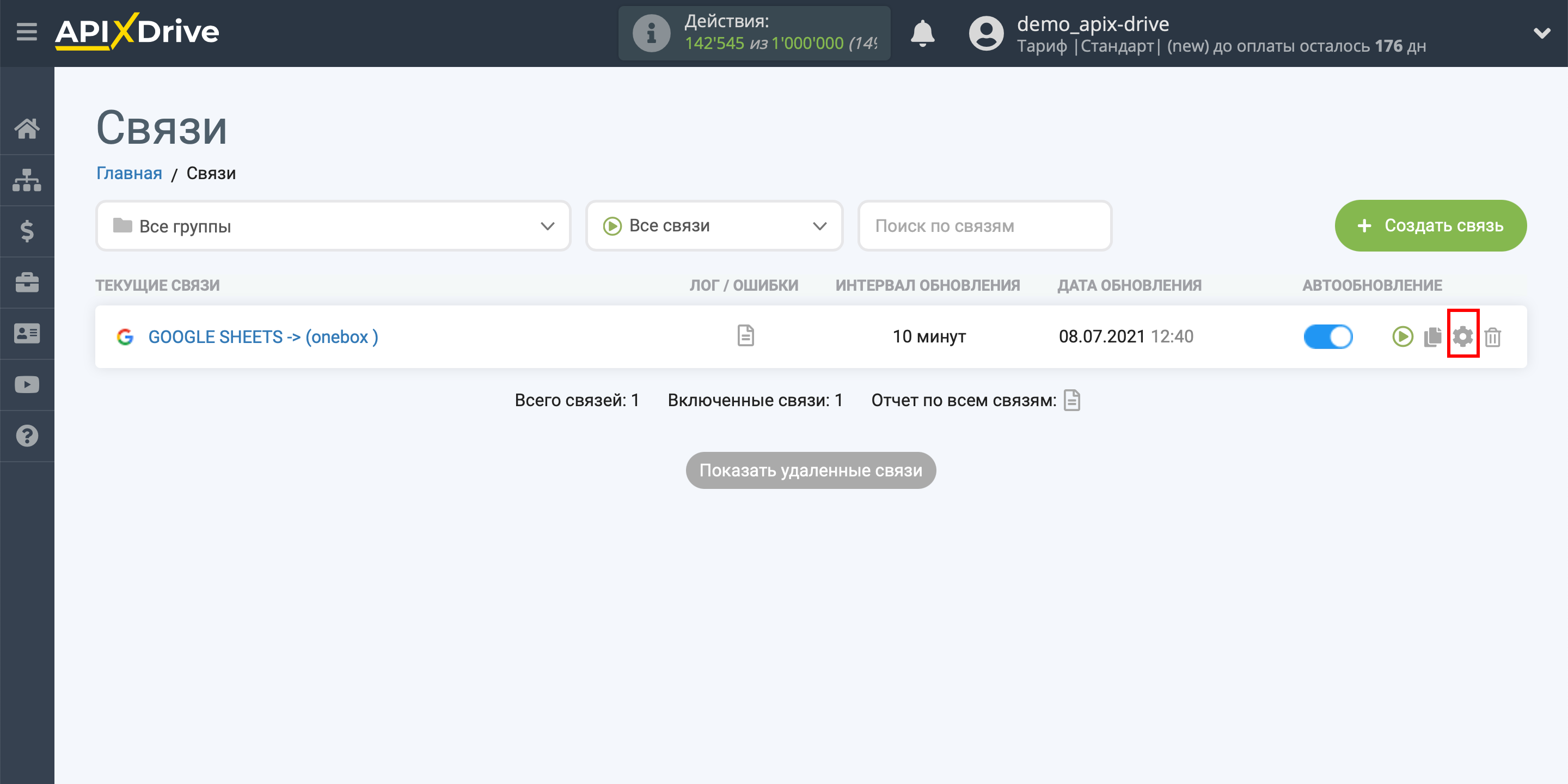Open the connections sitemap sidebar icon

(27, 180)
